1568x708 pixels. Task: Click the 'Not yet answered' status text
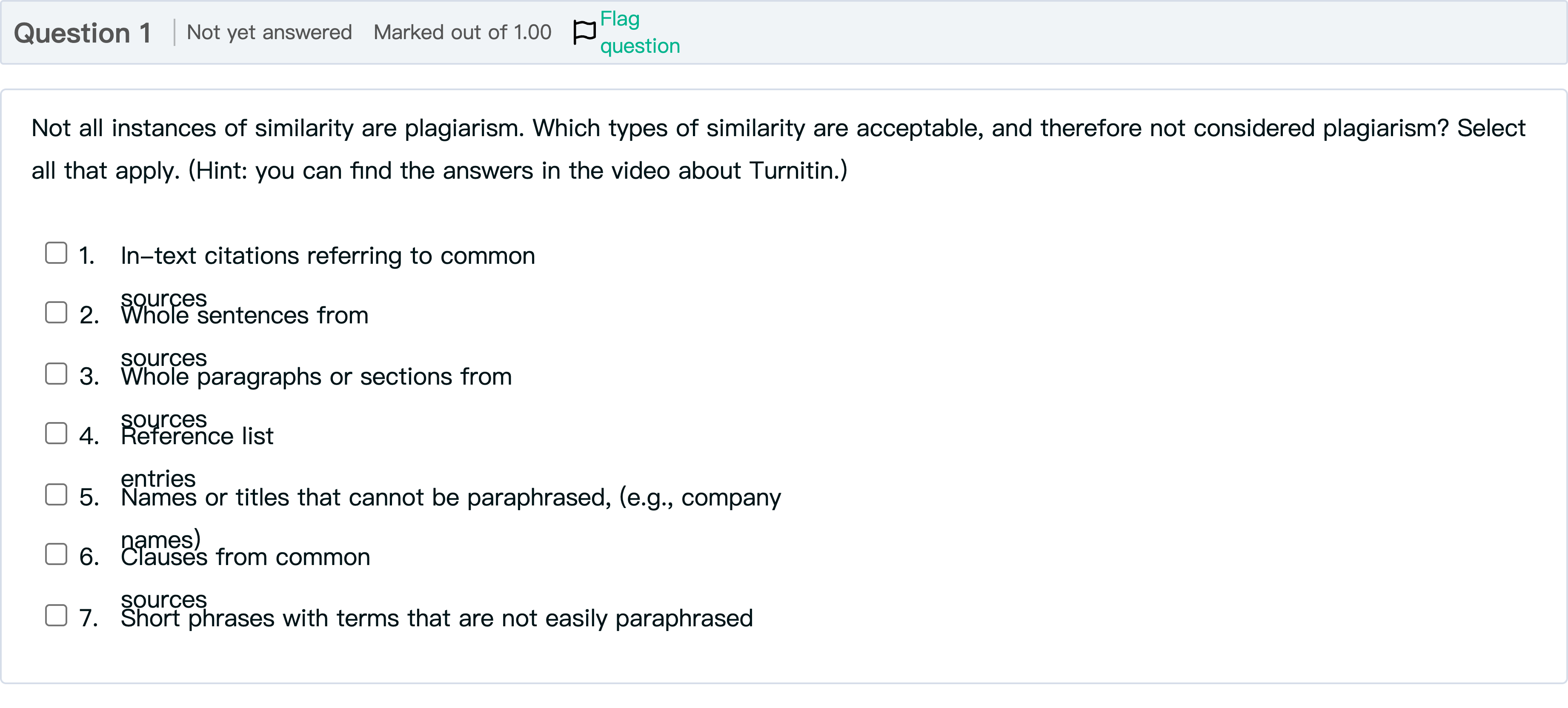[269, 32]
